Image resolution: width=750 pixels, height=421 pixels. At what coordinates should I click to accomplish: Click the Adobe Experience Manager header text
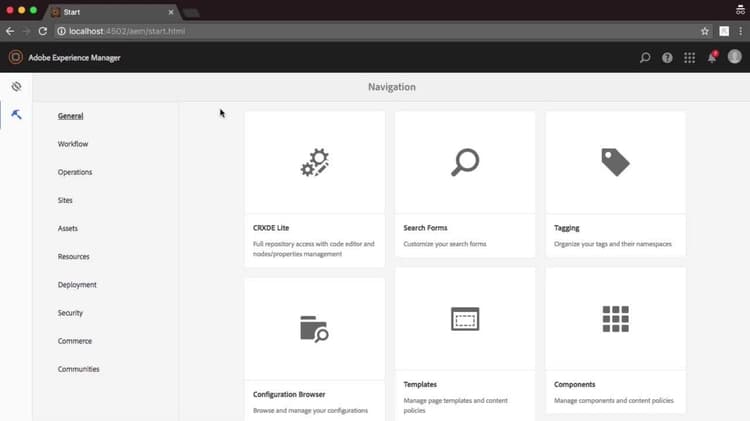[74, 58]
